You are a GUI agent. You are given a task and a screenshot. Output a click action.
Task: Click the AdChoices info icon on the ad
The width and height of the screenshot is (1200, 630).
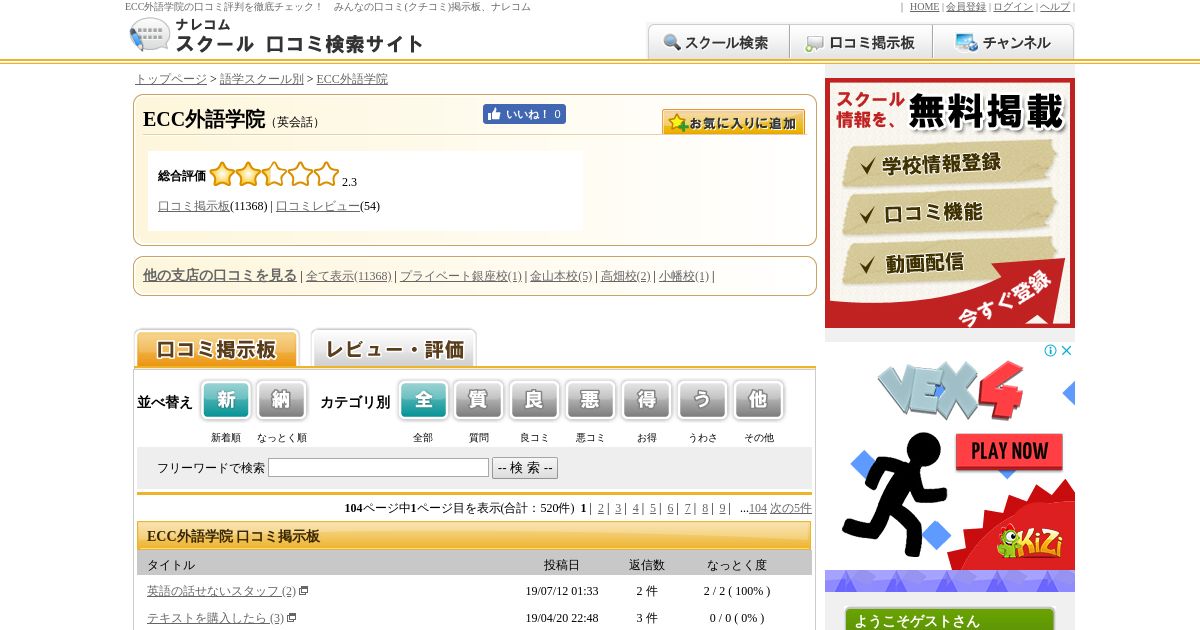tap(1051, 351)
